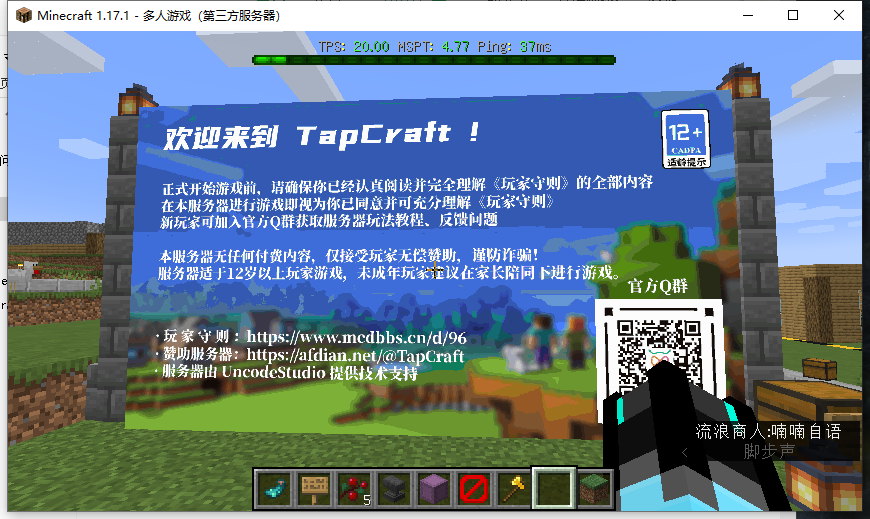Select the diamond horse armor hotbar slot
Image resolution: width=870 pixels, height=519 pixels.
[271, 488]
